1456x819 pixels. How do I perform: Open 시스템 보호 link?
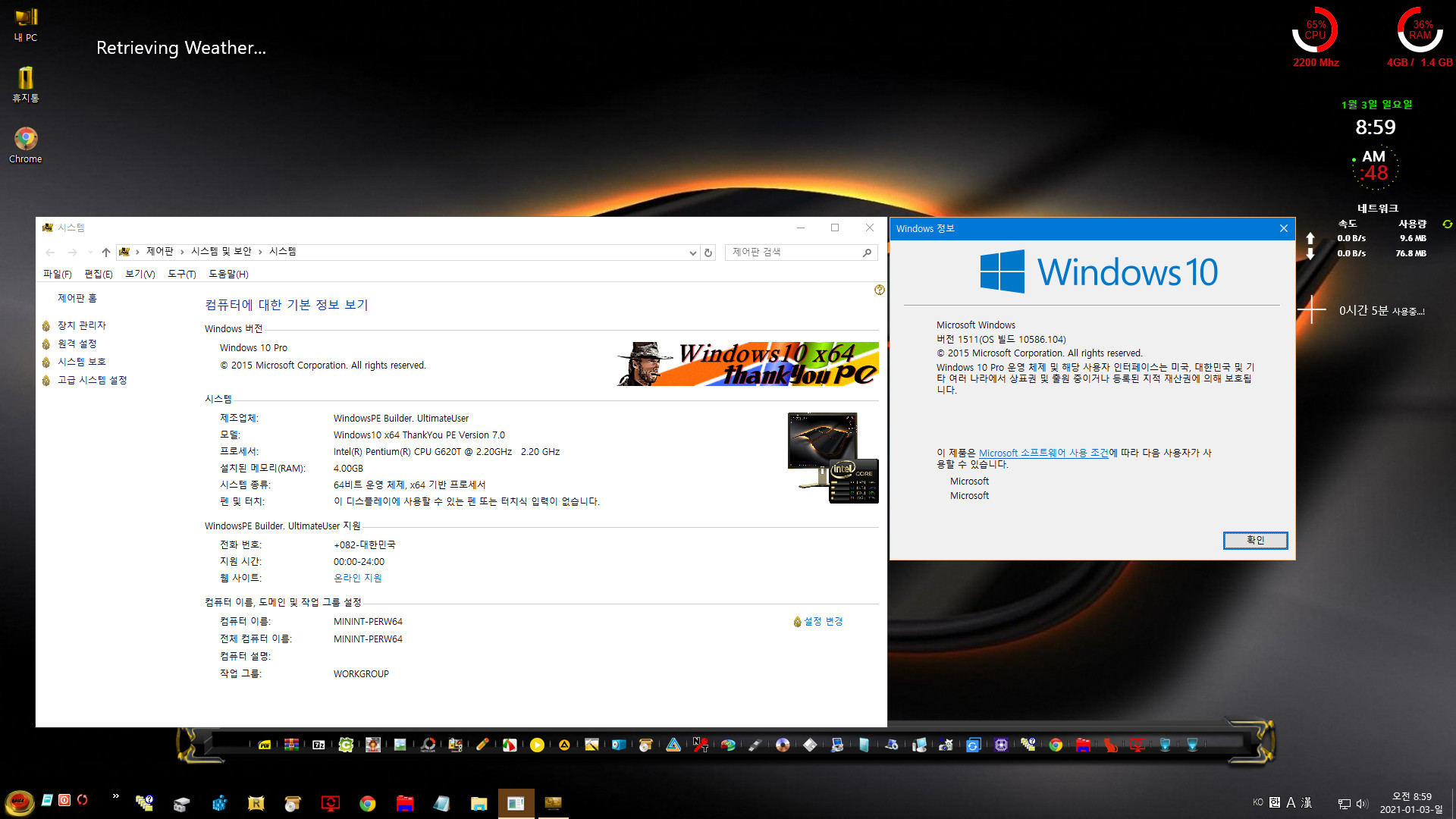click(82, 362)
